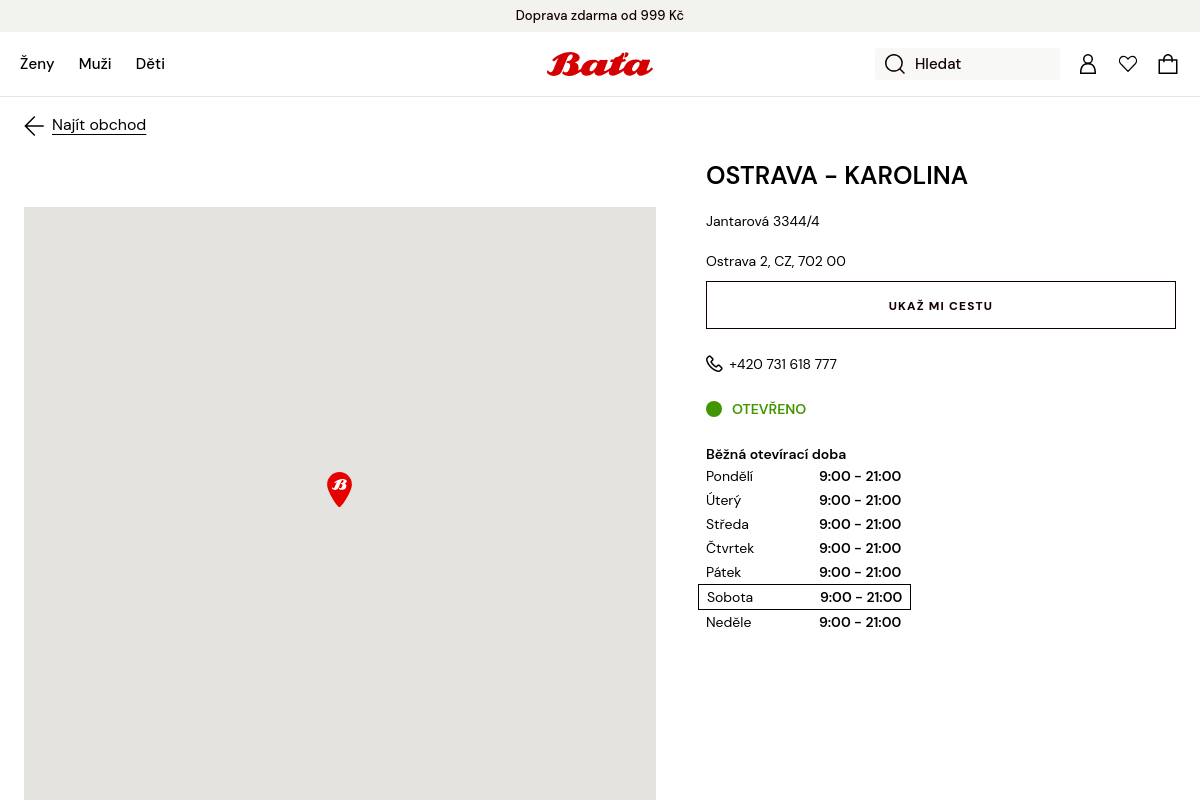Image resolution: width=1200 pixels, height=800 pixels.
Task: Click the green open status dot
Action: pos(714,409)
